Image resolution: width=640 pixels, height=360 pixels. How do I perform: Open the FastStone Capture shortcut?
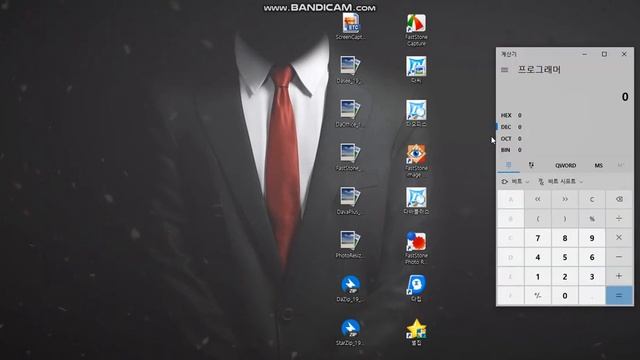click(x=416, y=30)
